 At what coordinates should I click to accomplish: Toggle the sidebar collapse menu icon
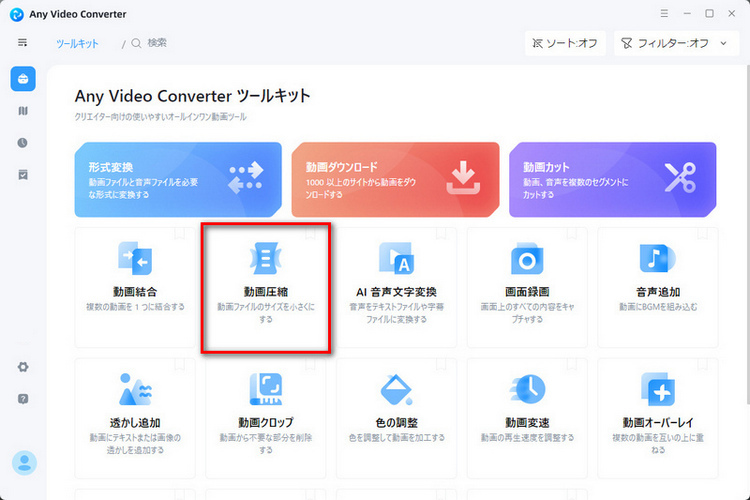tap(22, 43)
